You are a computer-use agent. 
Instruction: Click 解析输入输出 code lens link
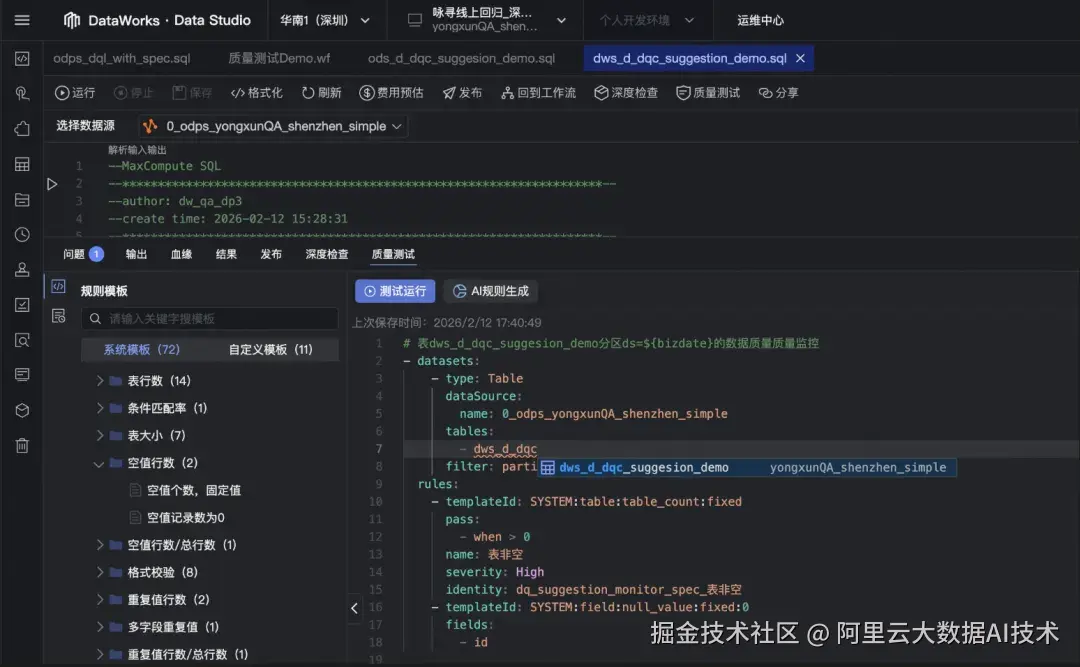coord(137,150)
